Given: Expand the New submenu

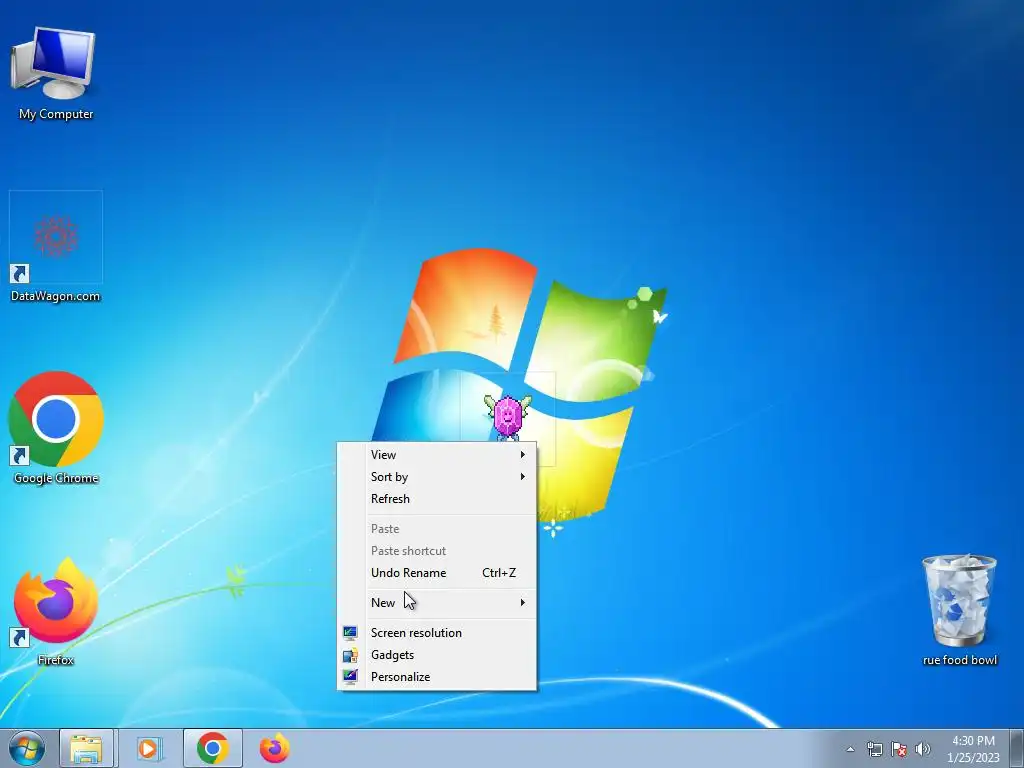Looking at the screenshot, I should (x=437, y=603).
